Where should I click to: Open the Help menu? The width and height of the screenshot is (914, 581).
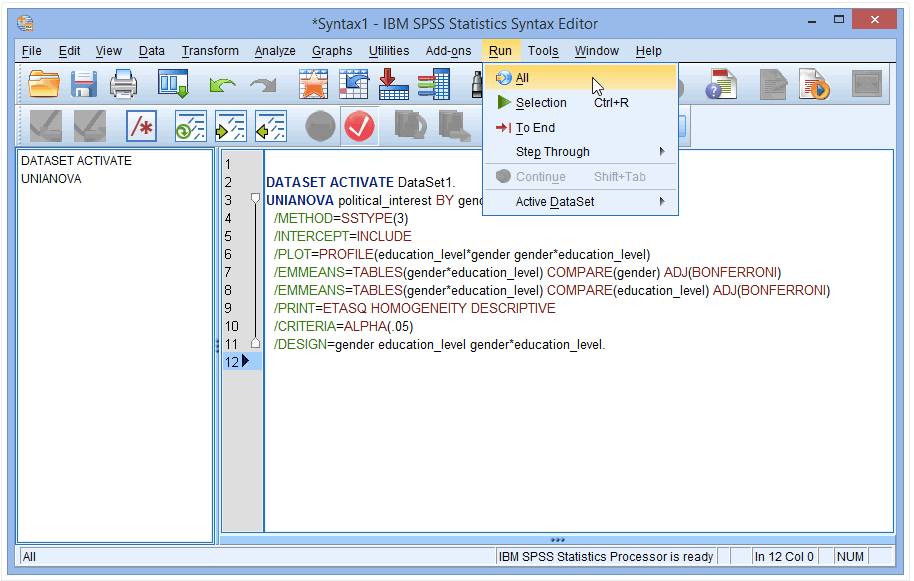[x=648, y=51]
